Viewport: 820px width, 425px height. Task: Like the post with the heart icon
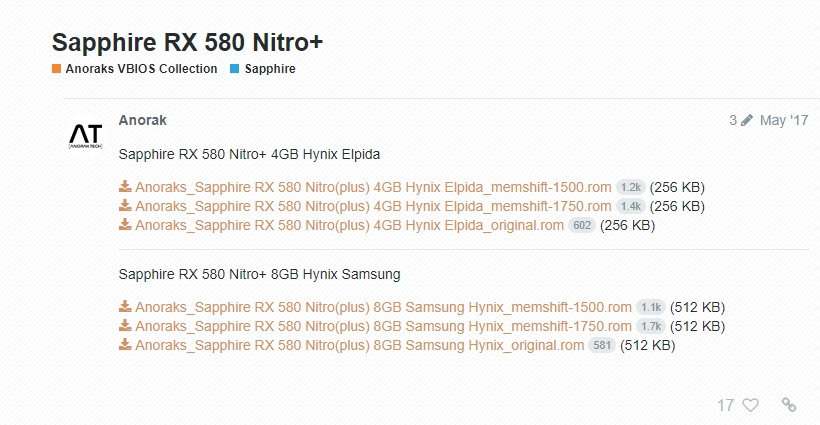[750, 405]
